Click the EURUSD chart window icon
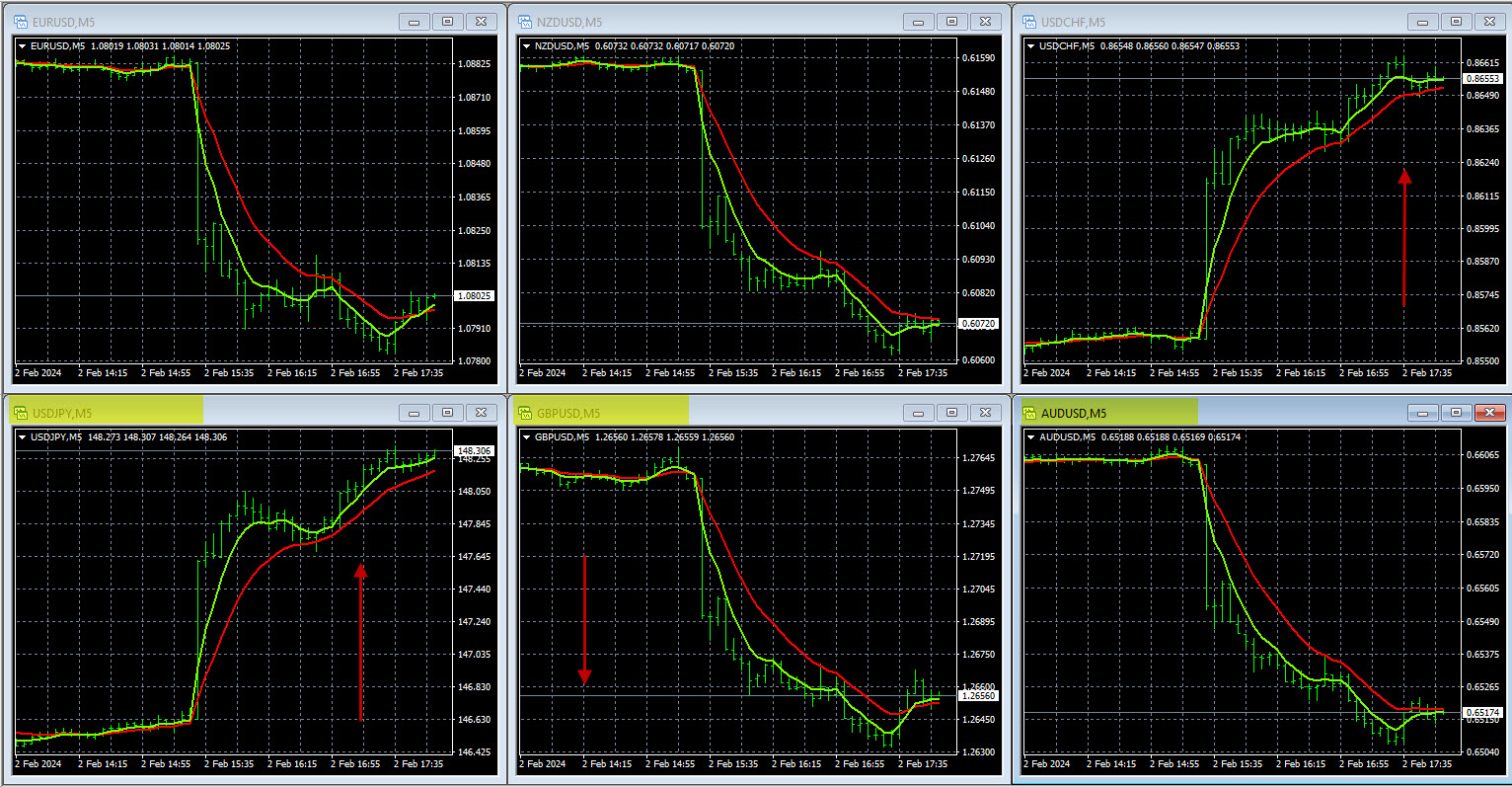This screenshot has height=787, width=1512. pyautogui.click(x=21, y=22)
